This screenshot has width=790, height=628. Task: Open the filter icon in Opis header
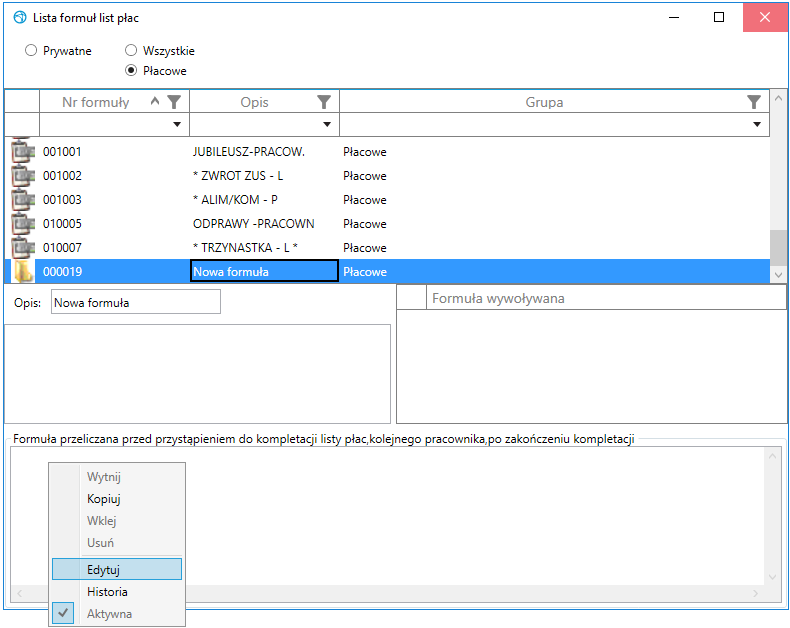[x=324, y=102]
